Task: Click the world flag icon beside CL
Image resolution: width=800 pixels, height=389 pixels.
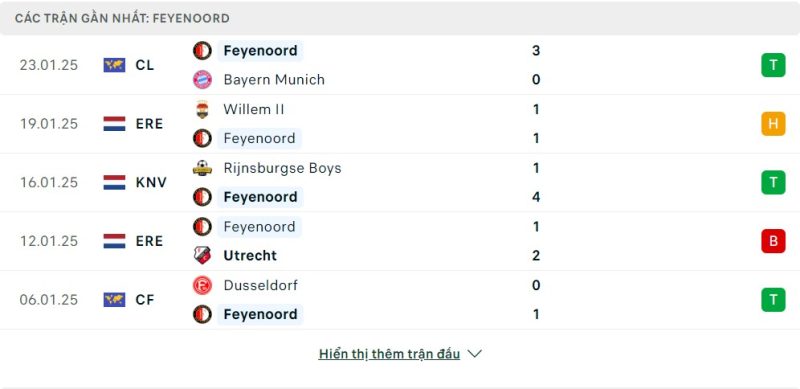Action: click(114, 65)
